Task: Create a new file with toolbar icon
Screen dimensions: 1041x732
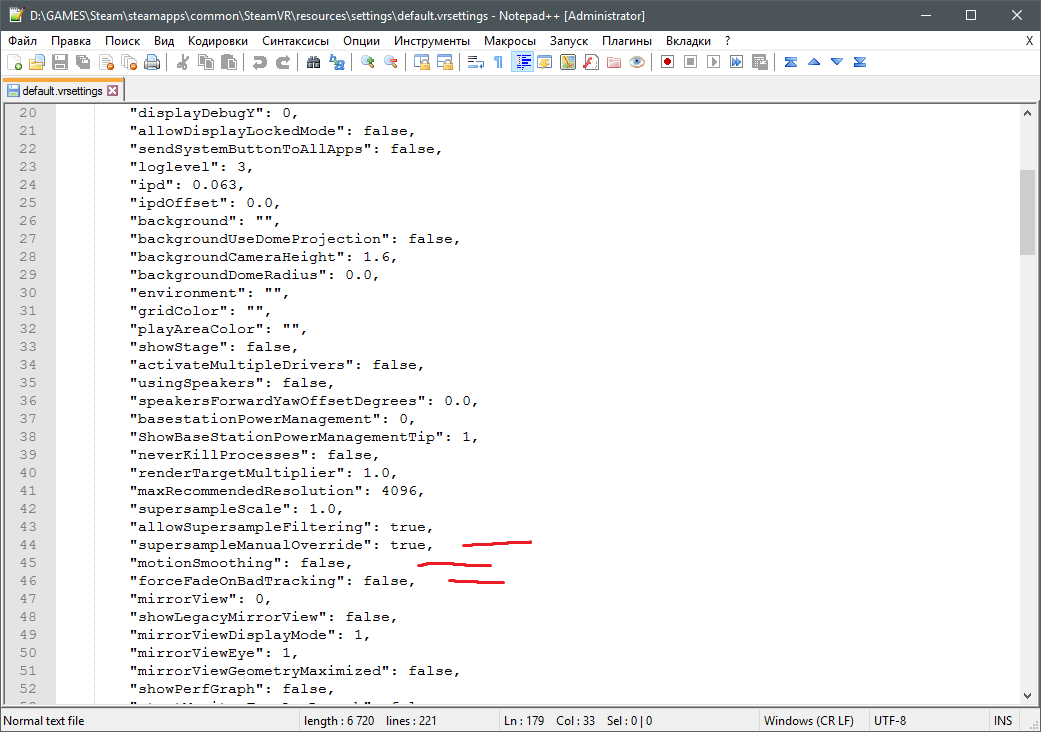Action: (15, 62)
